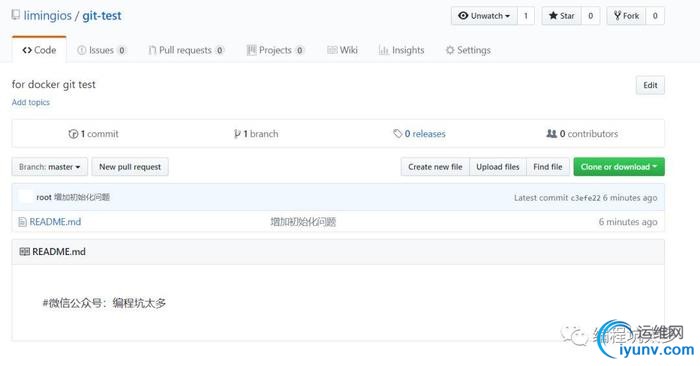Click New pull request button
This screenshot has width=700, height=366.
click(130, 166)
